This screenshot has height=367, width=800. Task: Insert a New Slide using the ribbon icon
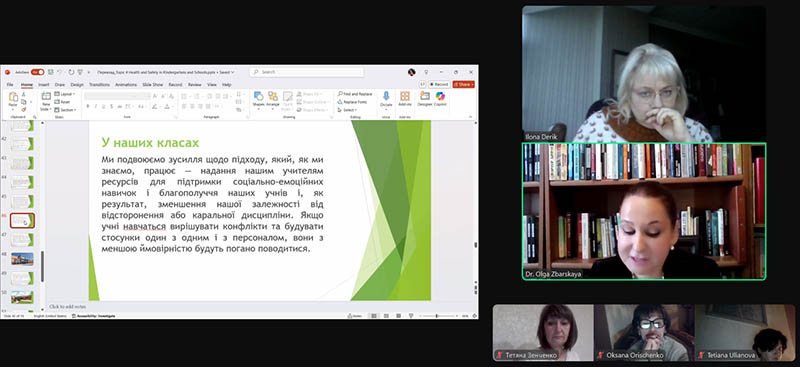46,100
